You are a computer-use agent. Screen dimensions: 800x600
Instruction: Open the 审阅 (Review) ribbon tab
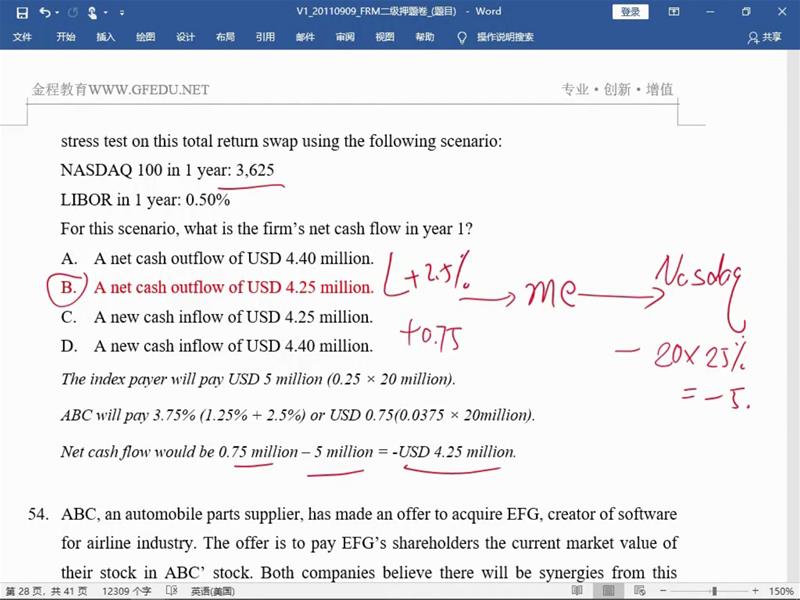point(345,37)
